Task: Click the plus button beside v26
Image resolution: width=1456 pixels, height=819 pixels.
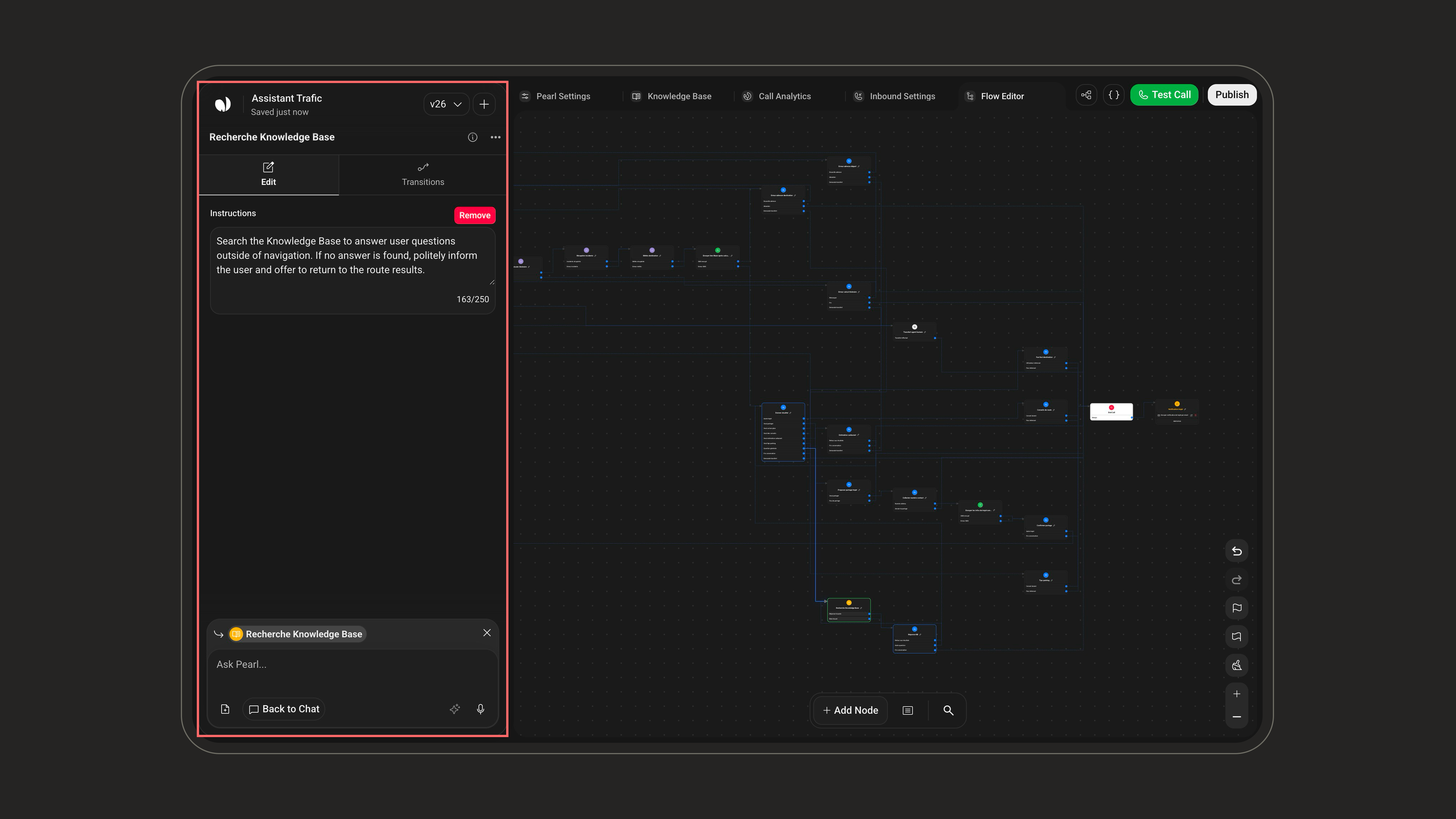Action: [x=484, y=104]
